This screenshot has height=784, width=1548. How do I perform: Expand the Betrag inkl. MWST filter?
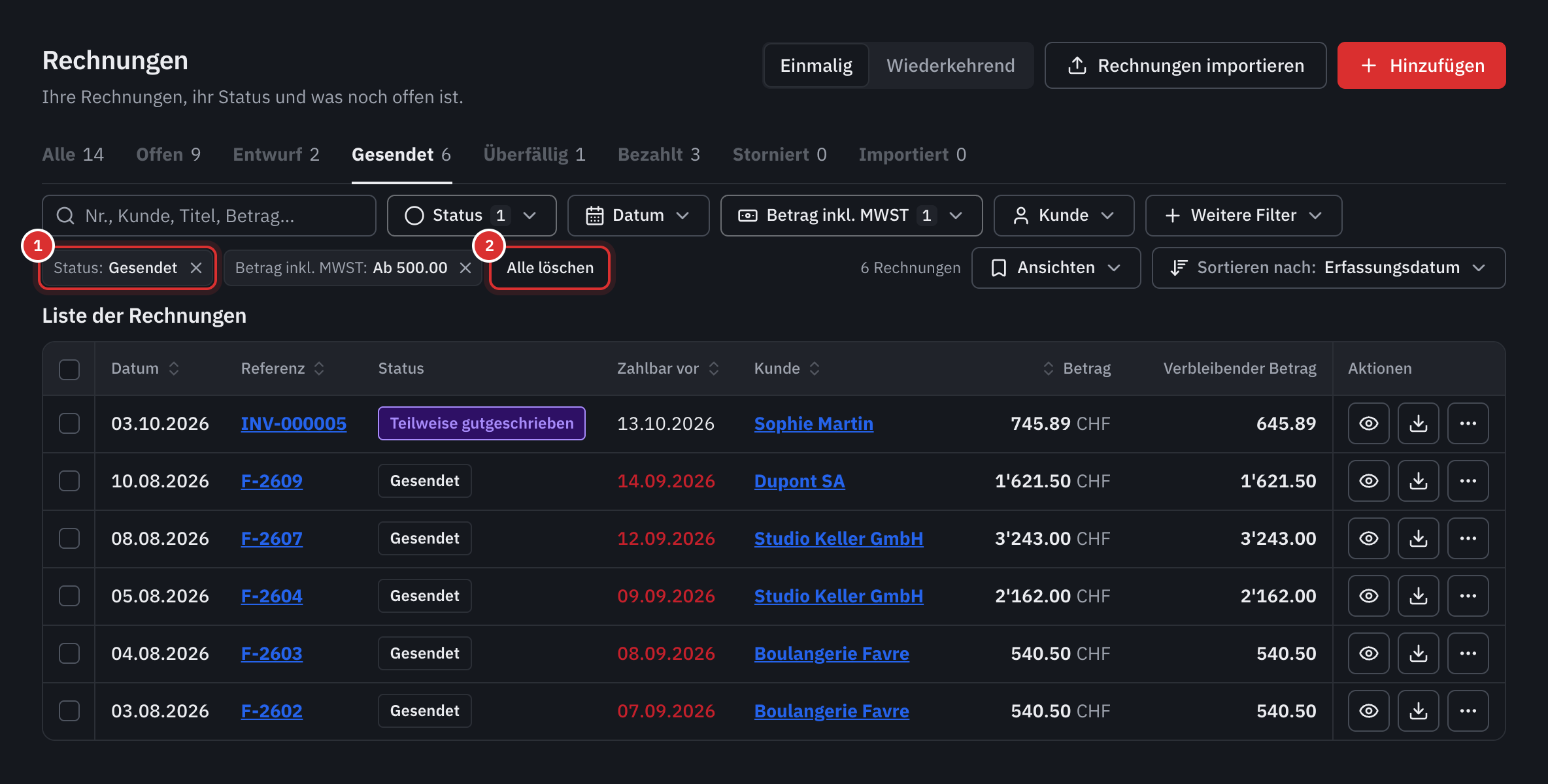pyautogui.click(x=851, y=216)
